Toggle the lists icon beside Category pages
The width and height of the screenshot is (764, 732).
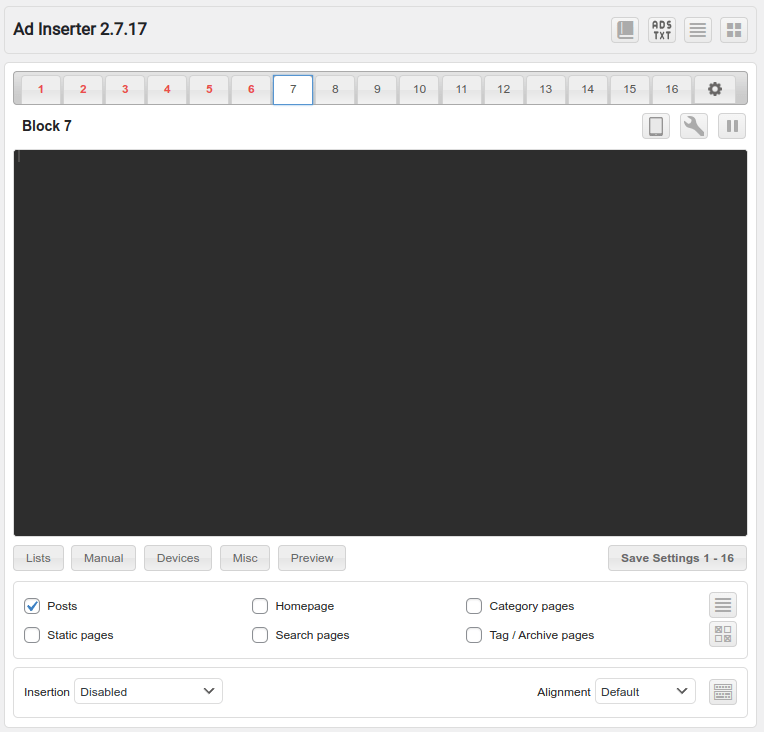(723, 605)
